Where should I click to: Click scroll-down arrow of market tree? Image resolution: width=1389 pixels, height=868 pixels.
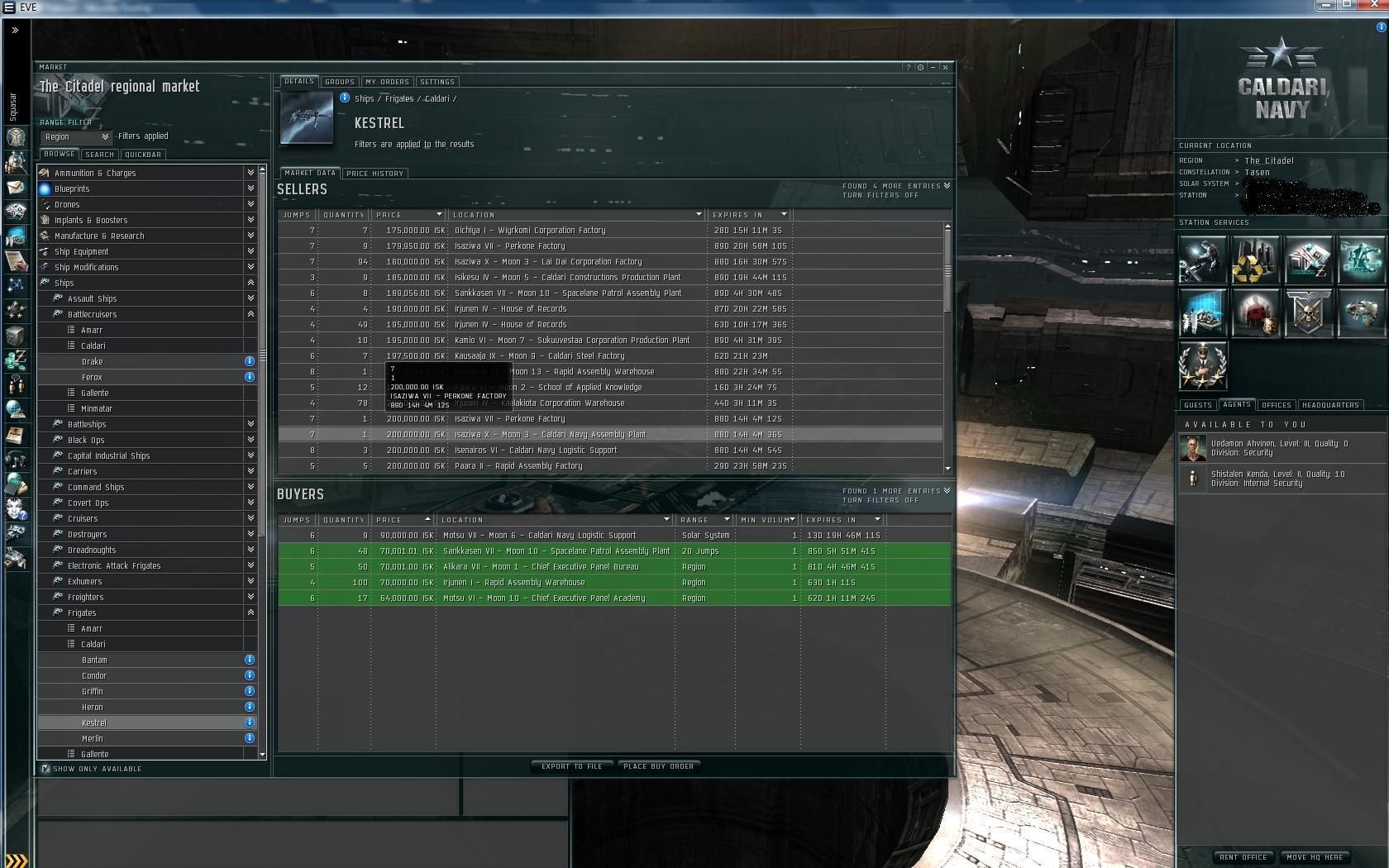click(263, 755)
